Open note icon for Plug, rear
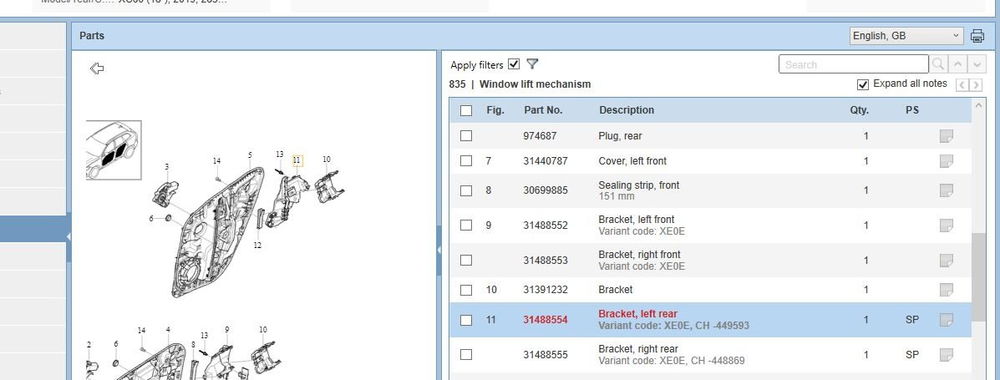1000x380 pixels. click(x=946, y=136)
